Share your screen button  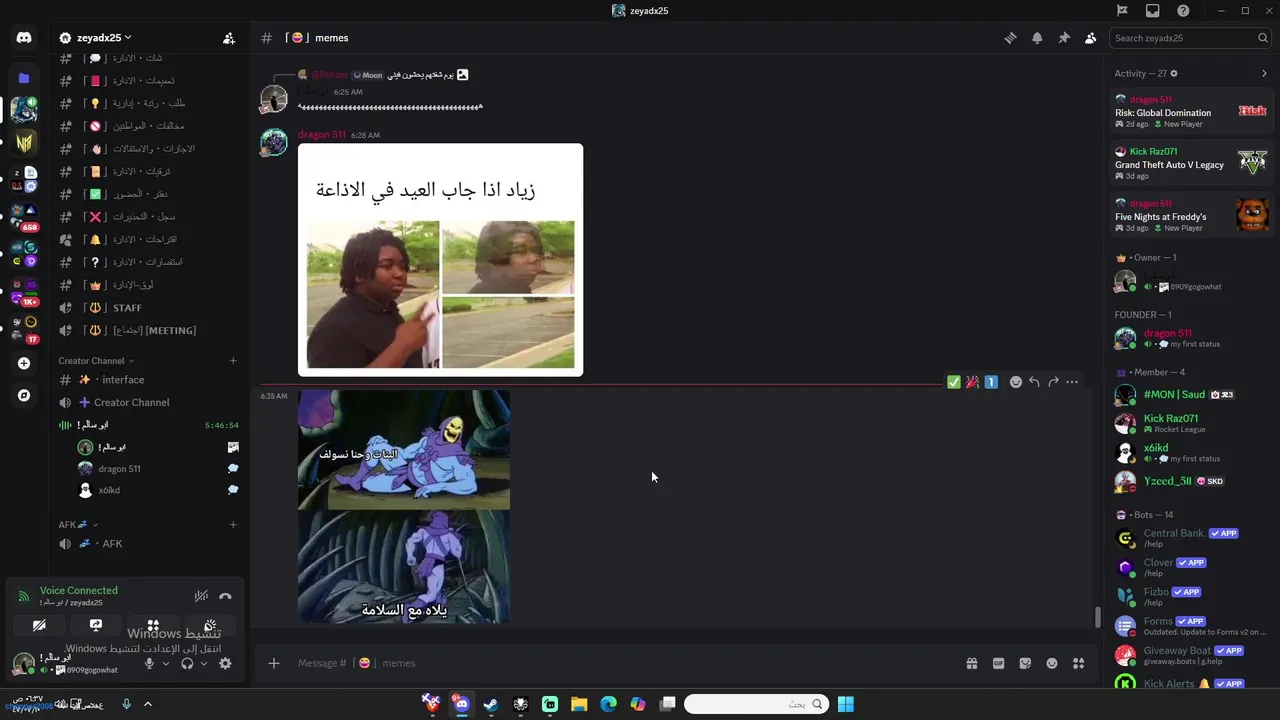pyautogui.click(x=96, y=625)
